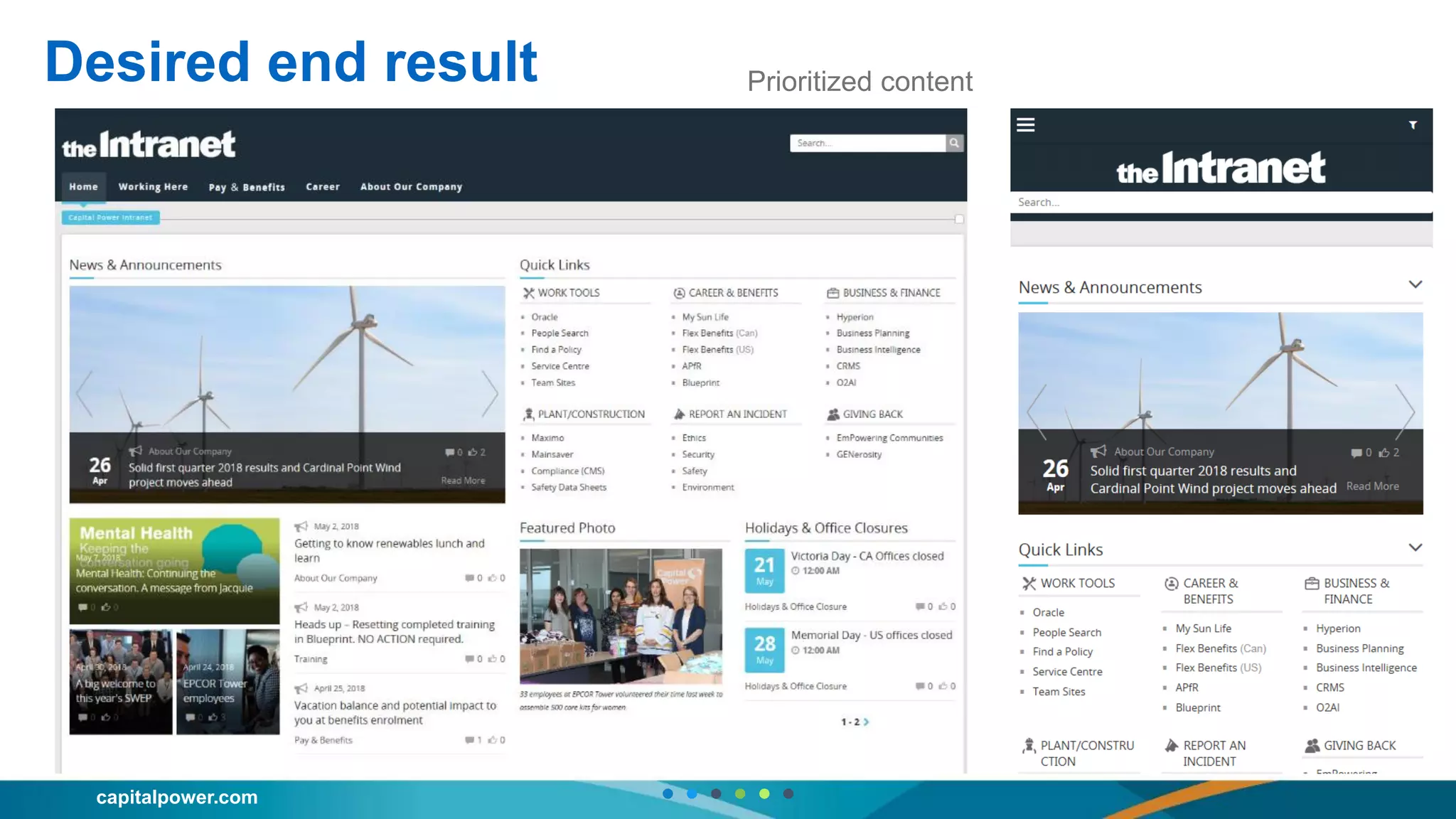Click the Work Tools wrench icon in desktop Quick Links
This screenshot has height=819, width=1456.
click(x=528, y=293)
